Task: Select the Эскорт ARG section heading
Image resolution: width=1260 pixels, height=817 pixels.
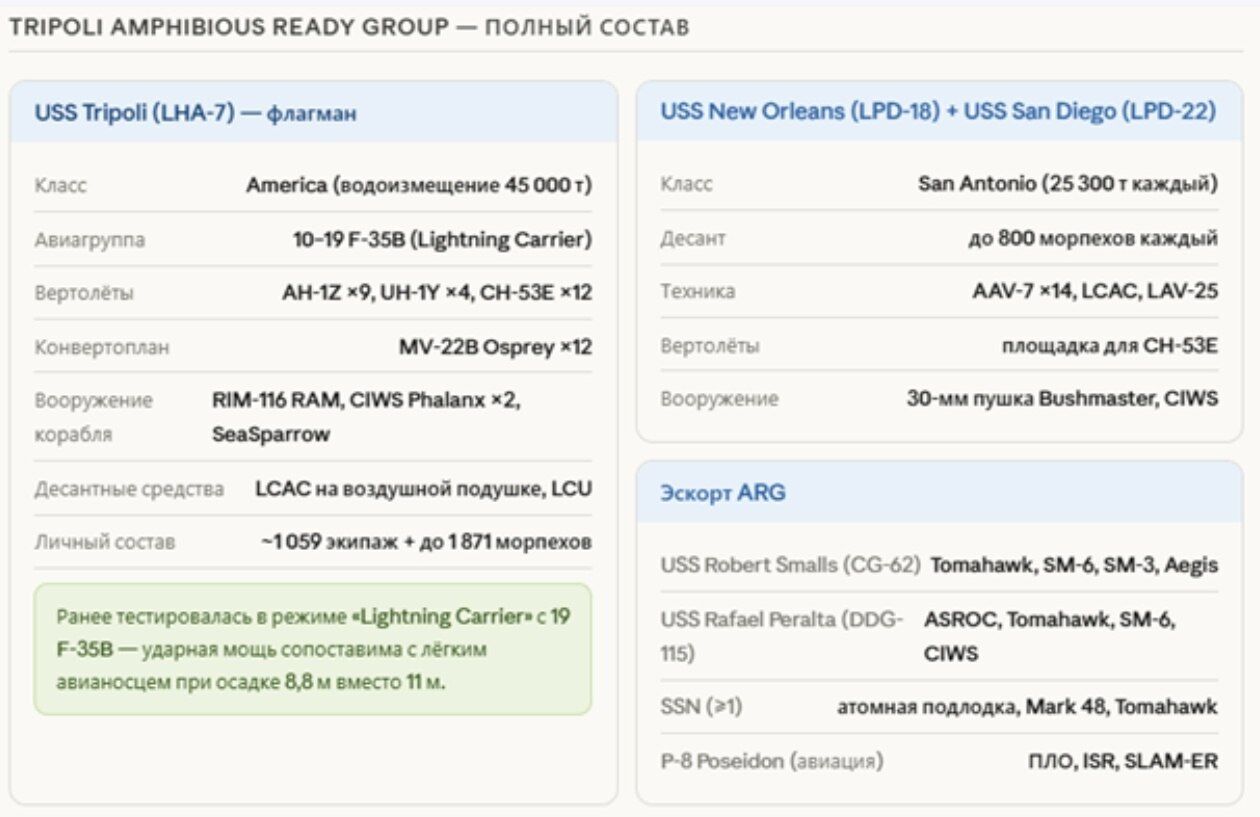Action: [723, 492]
